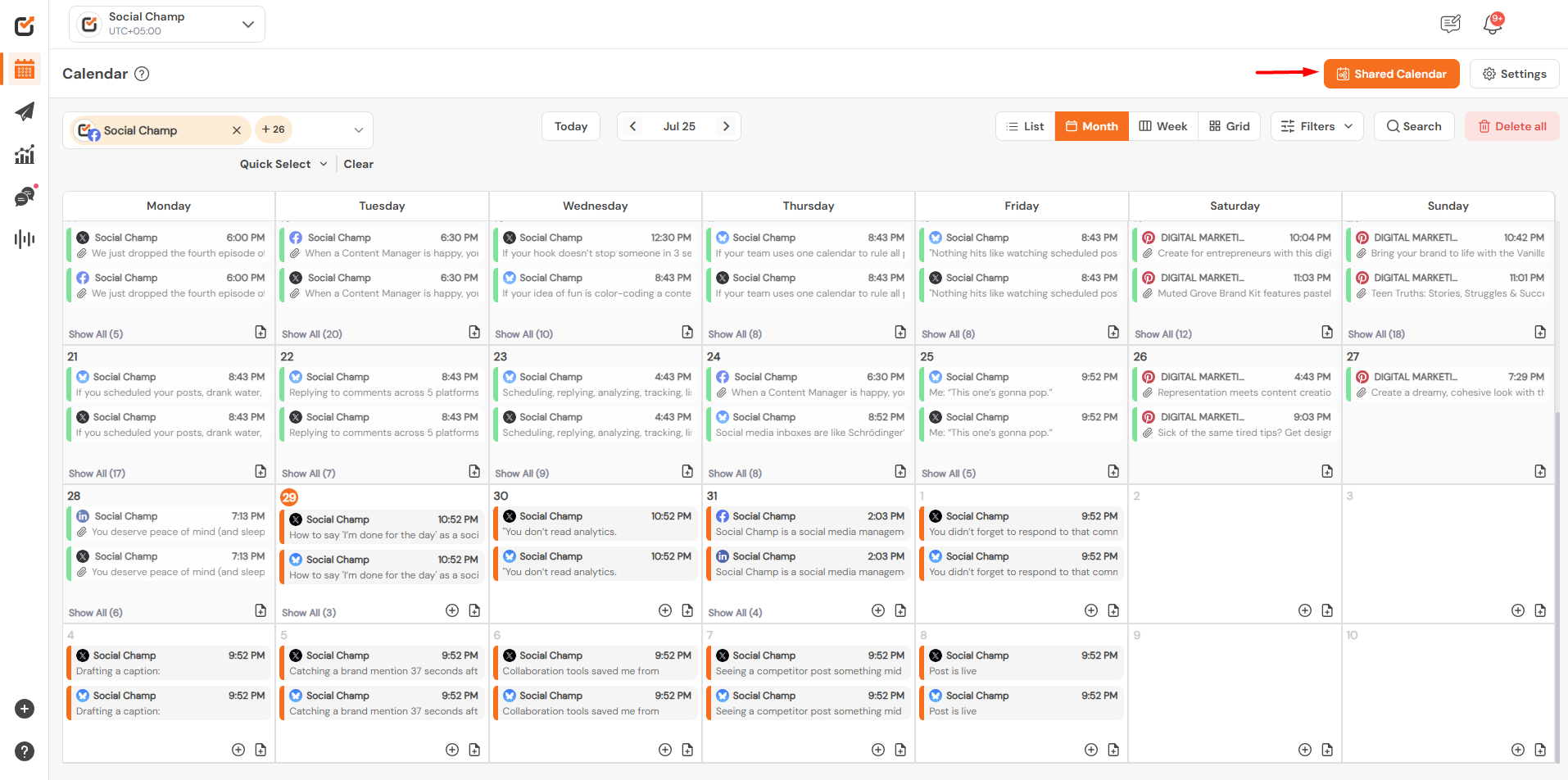This screenshot has height=780, width=1568.
Task: Open the help question mark in sidebar
Action: point(25,751)
